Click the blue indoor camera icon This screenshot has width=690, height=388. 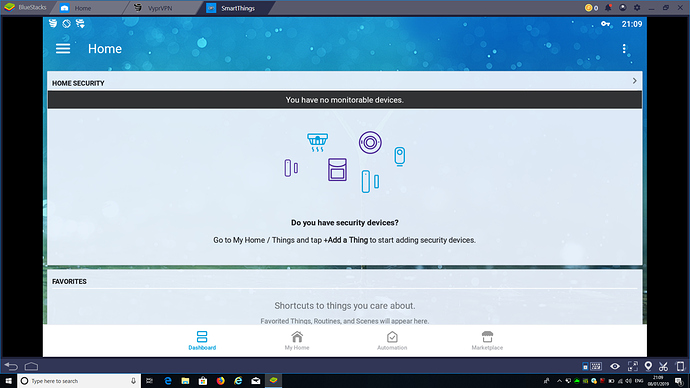400,156
